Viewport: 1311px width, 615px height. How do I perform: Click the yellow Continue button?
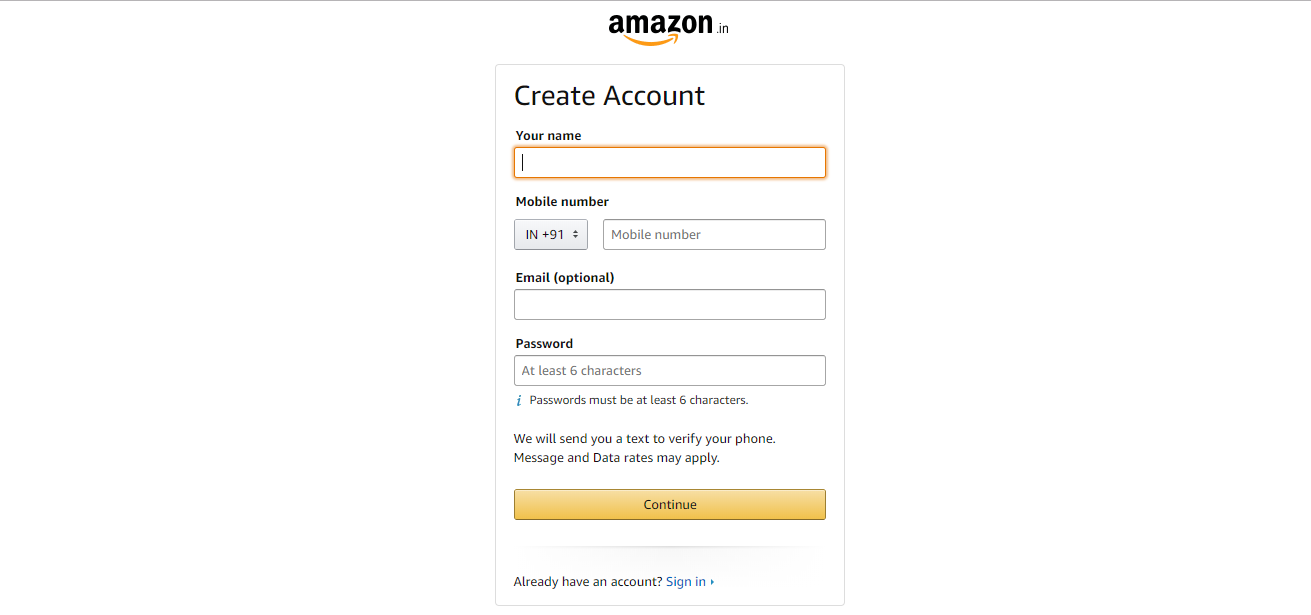[x=670, y=505]
